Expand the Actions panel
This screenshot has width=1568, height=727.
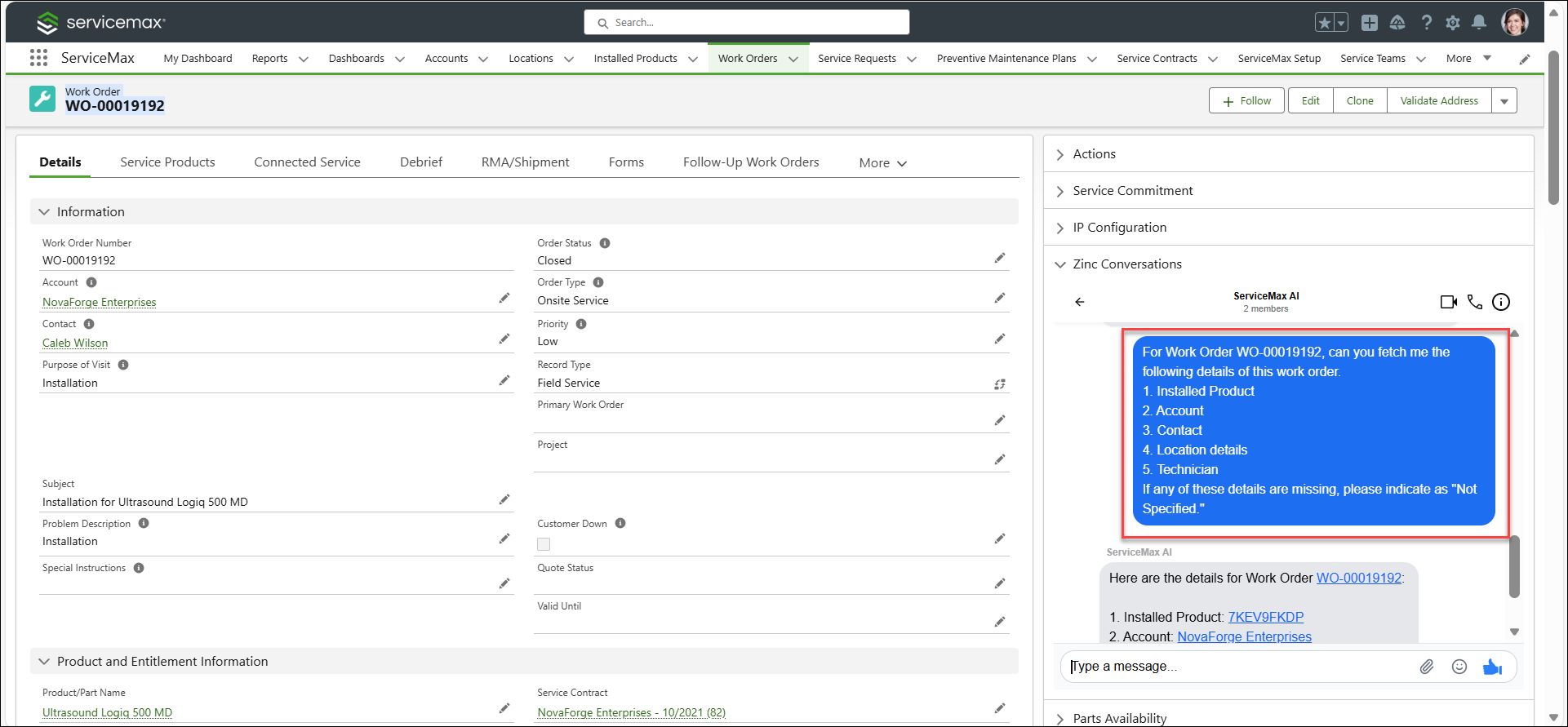[x=1060, y=155]
